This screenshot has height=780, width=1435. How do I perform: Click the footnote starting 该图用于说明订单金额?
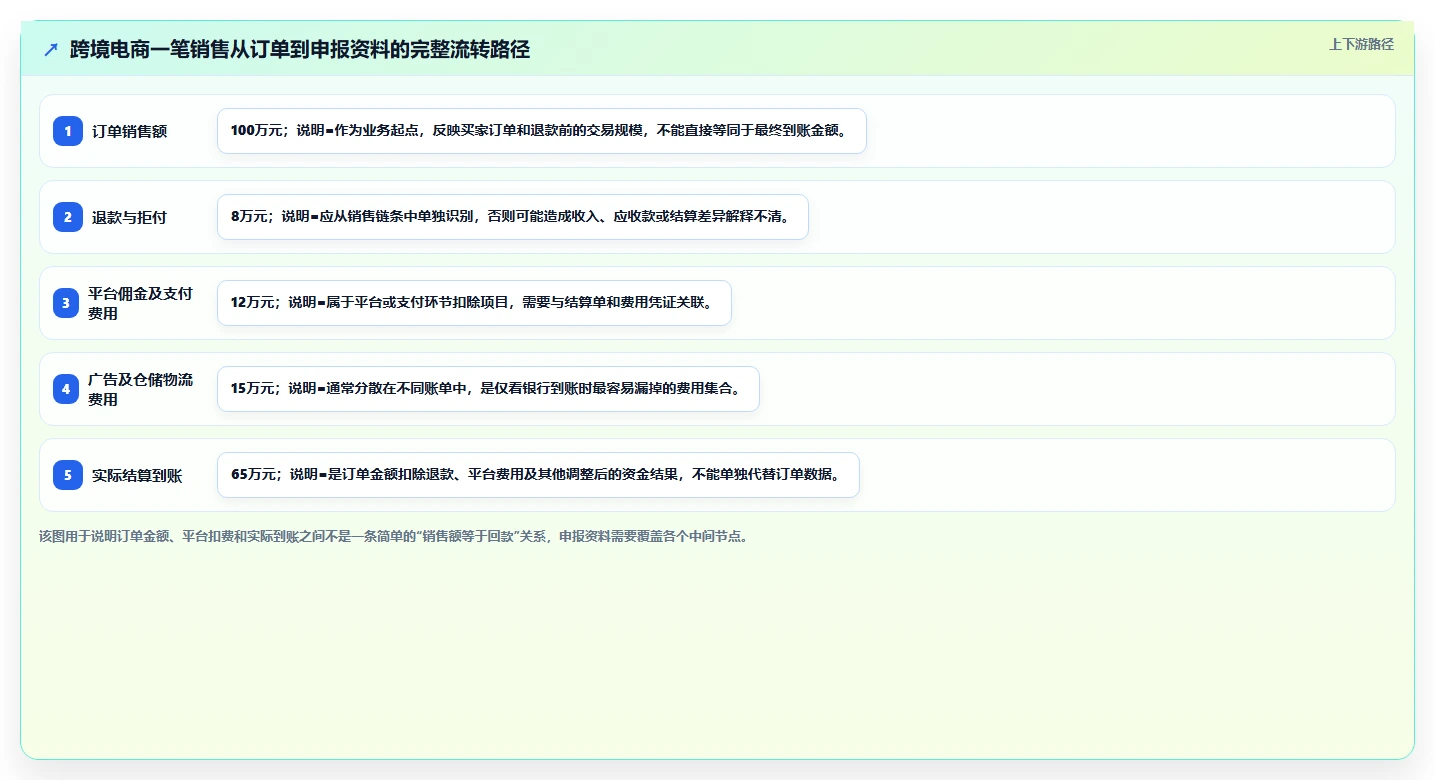click(x=394, y=536)
